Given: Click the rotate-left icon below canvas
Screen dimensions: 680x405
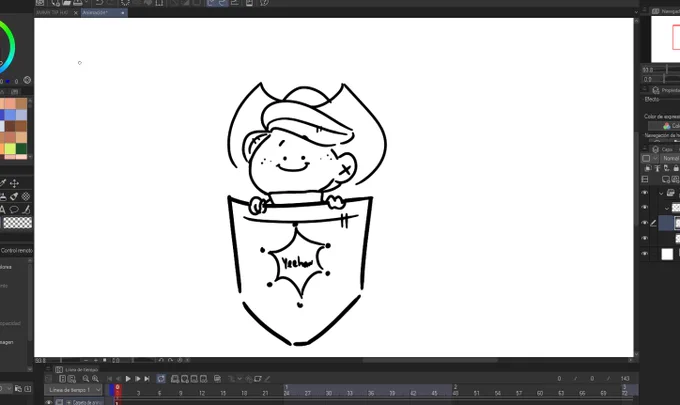Looking at the screenshot, I should (x=161, y=360).
